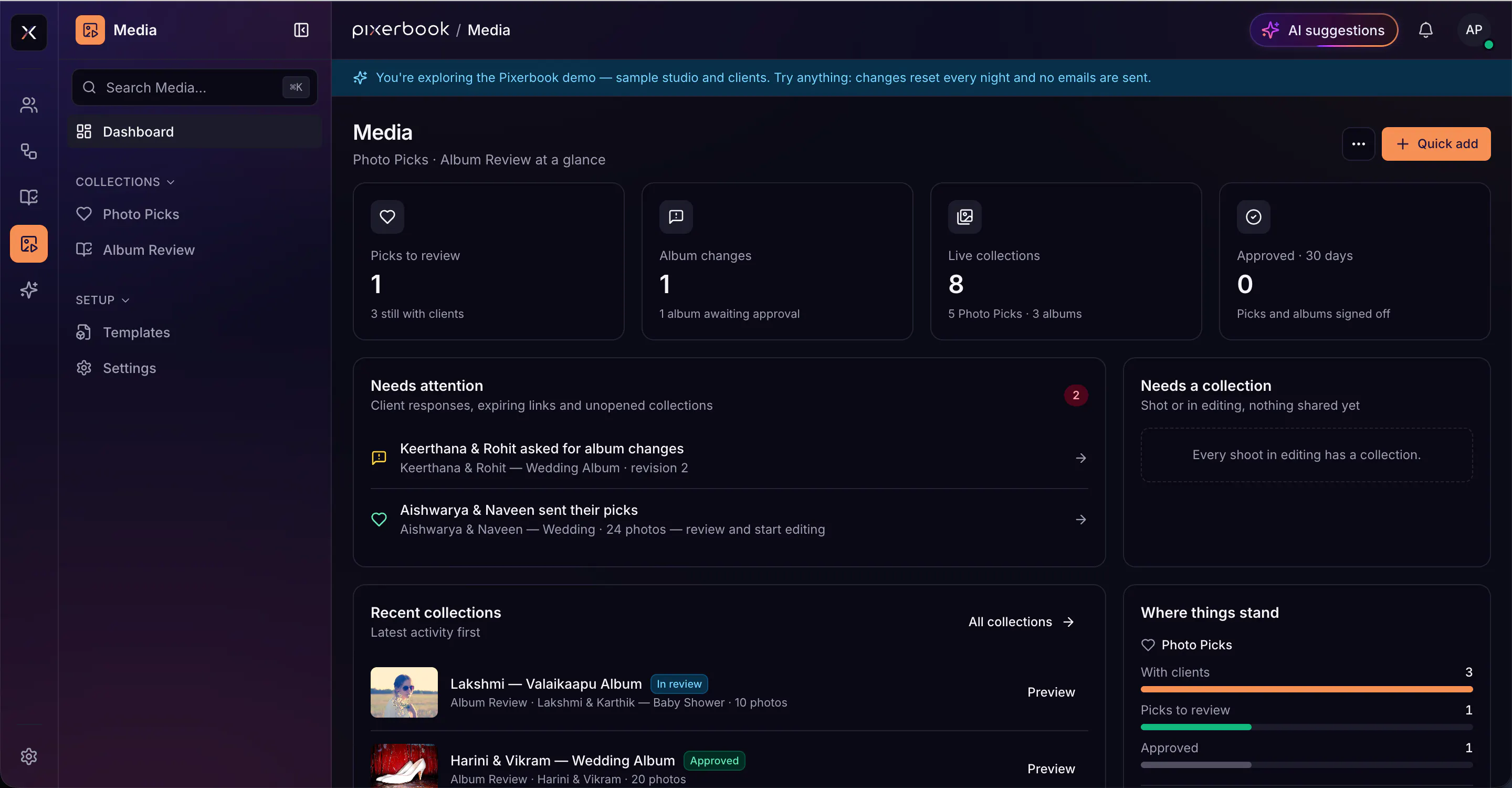1512x788 pixels.
Task: Open the AI sparkle icon in rail
Action: (x=29, y=289)
